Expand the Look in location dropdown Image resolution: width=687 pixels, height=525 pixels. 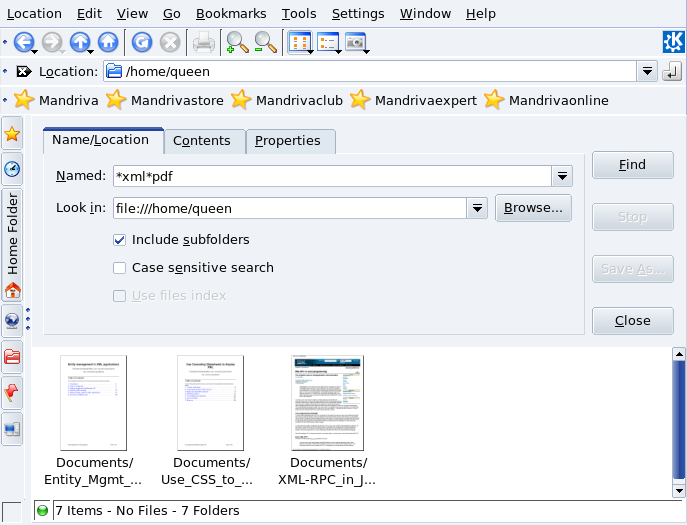tap(477, 209)
